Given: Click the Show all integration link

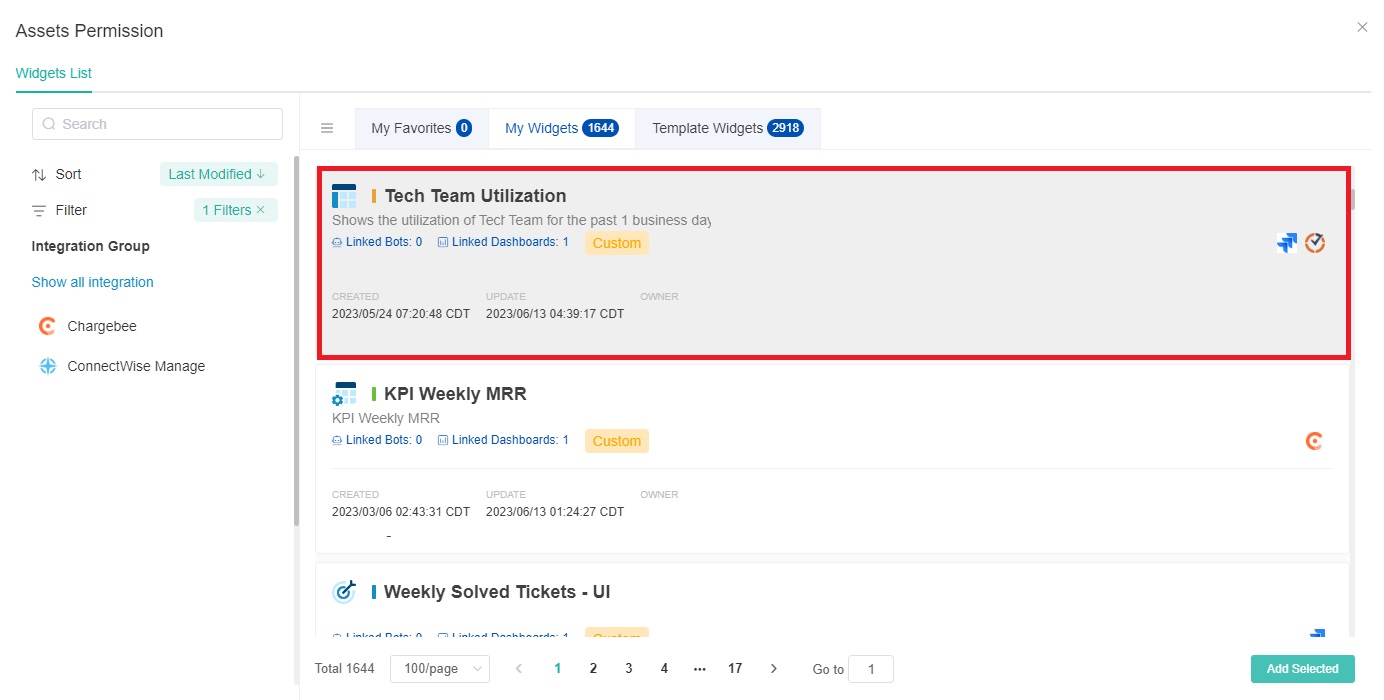Looking at the screenshot, I should point(92,282).
